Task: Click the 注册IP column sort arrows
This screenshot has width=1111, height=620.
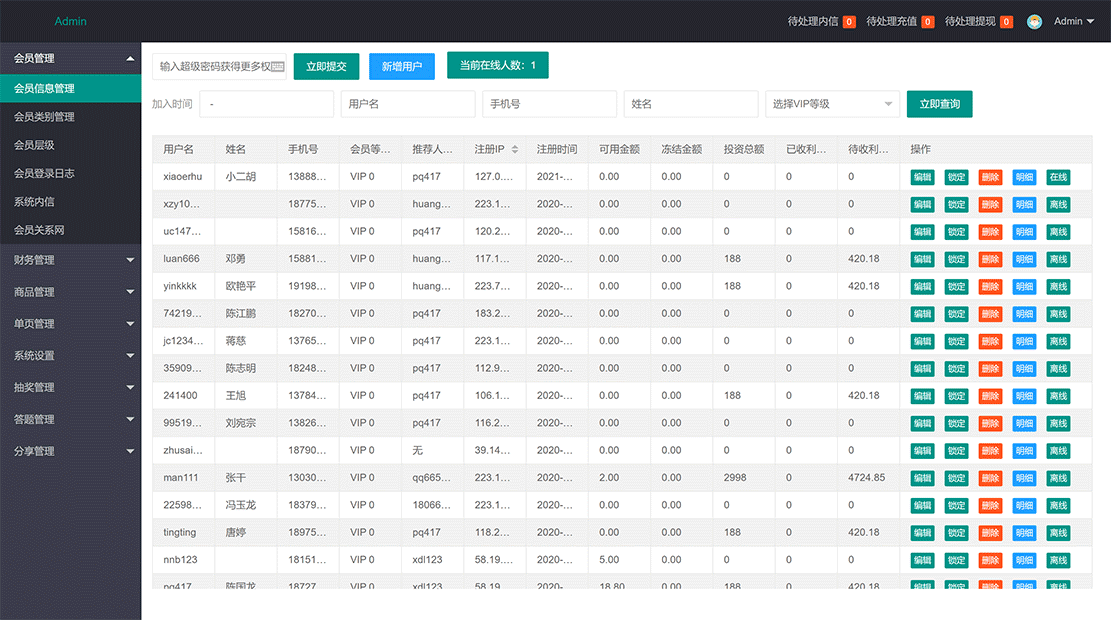Action: tap(515, 149)
